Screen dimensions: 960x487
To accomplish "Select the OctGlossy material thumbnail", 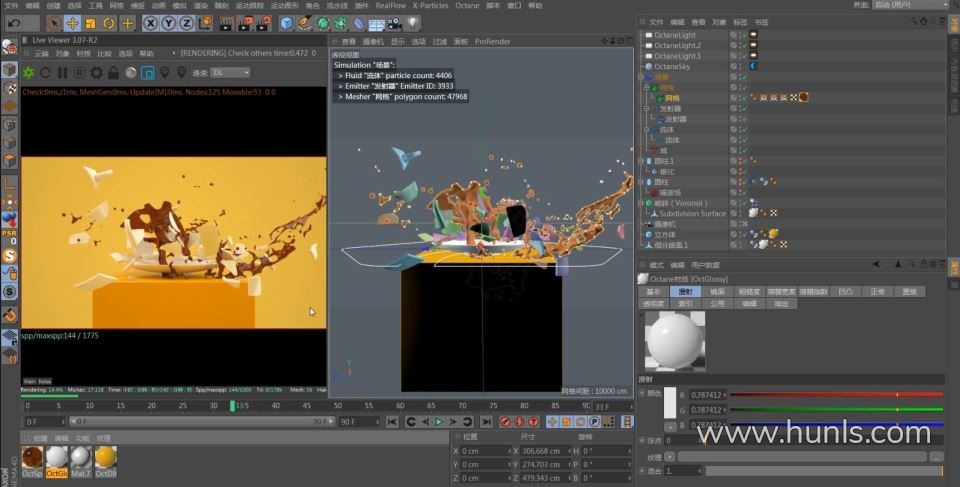I will 57,459.
